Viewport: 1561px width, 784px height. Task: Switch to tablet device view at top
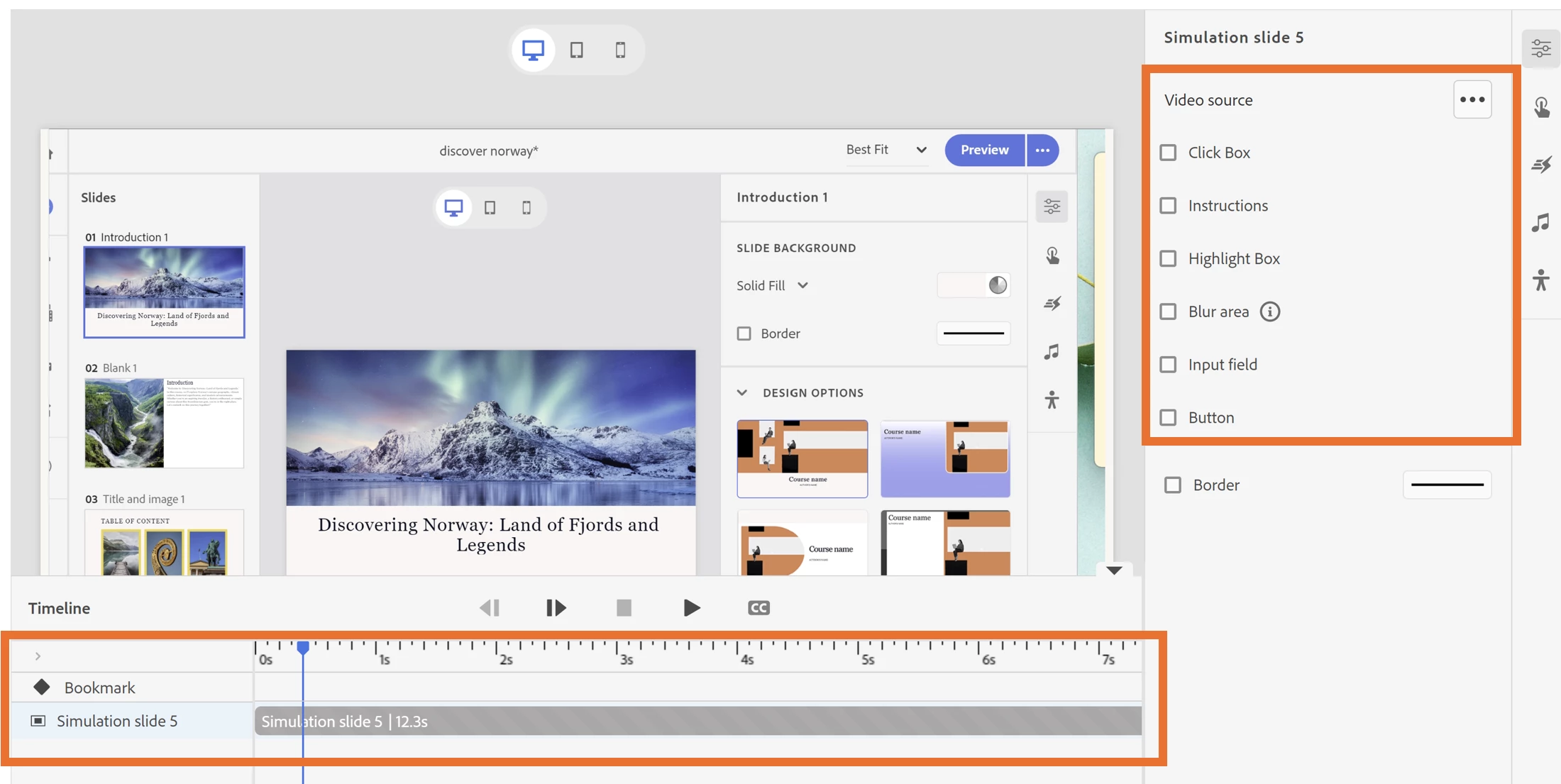click(576, 50)
